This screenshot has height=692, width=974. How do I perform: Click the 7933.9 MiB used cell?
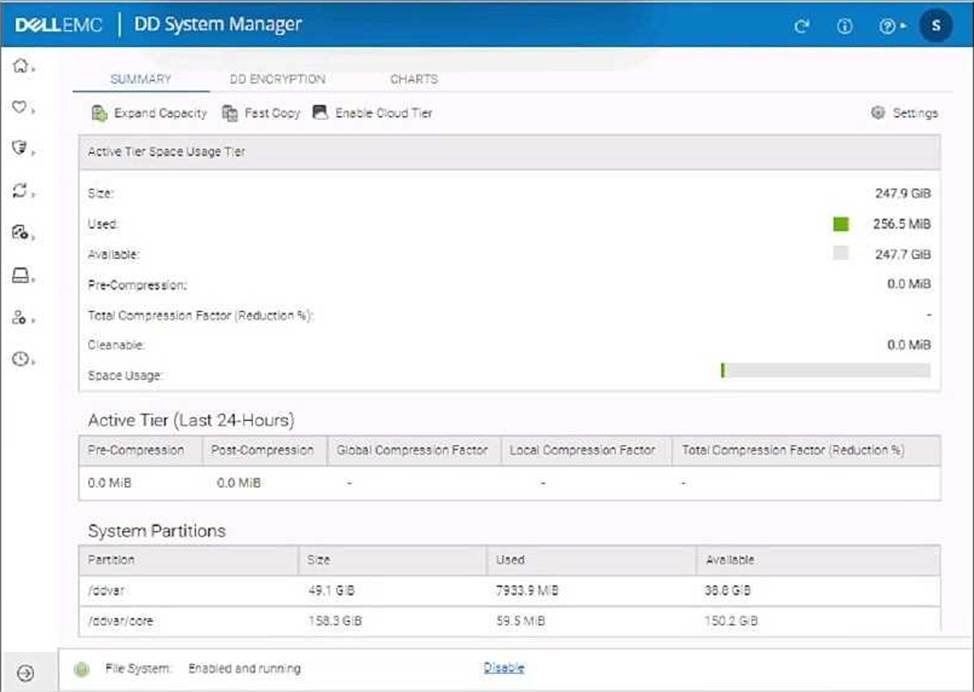coord(527,590)
